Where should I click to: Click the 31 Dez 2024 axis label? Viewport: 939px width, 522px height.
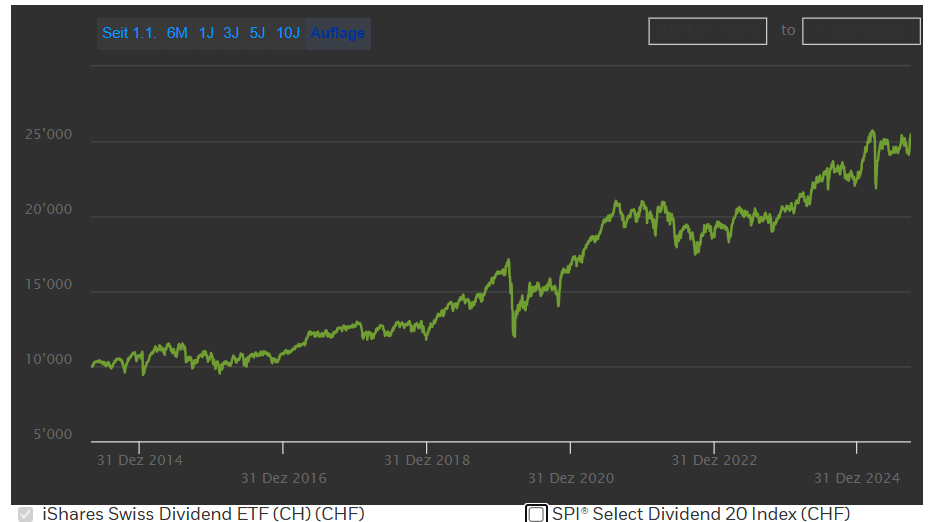[857, 478]
